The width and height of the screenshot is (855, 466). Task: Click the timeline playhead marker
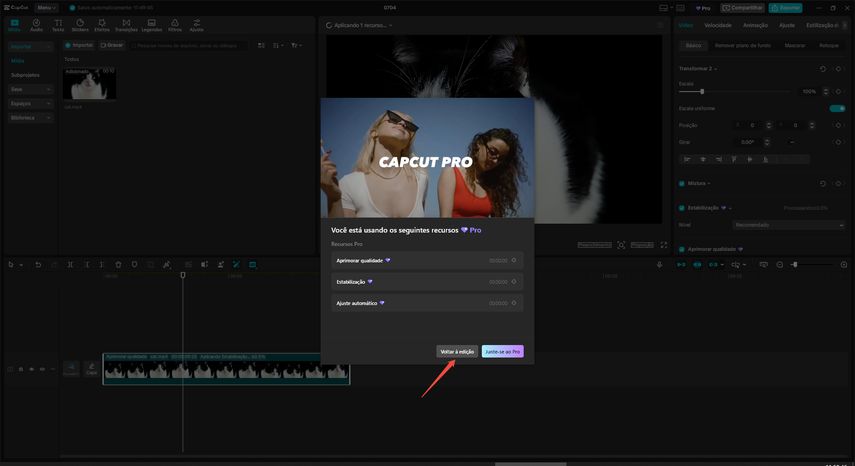point(183,275)
